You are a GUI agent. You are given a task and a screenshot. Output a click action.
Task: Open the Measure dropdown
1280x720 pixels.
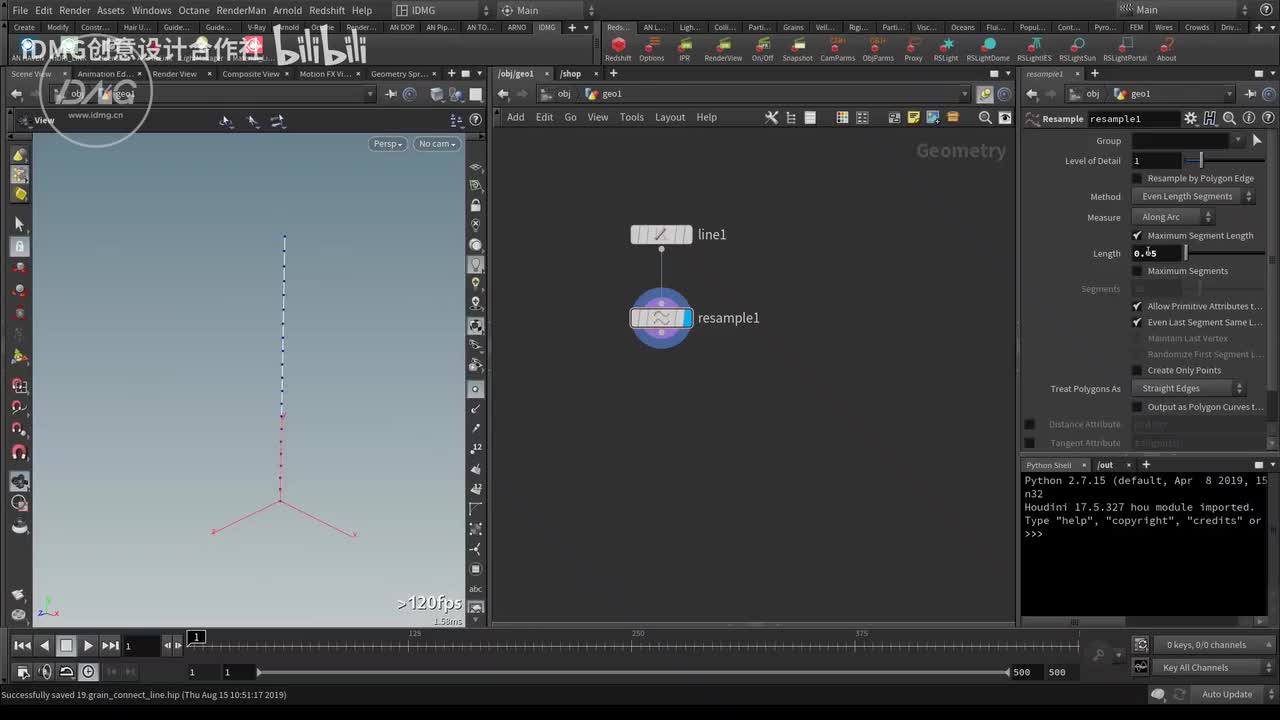[1173, 217]
